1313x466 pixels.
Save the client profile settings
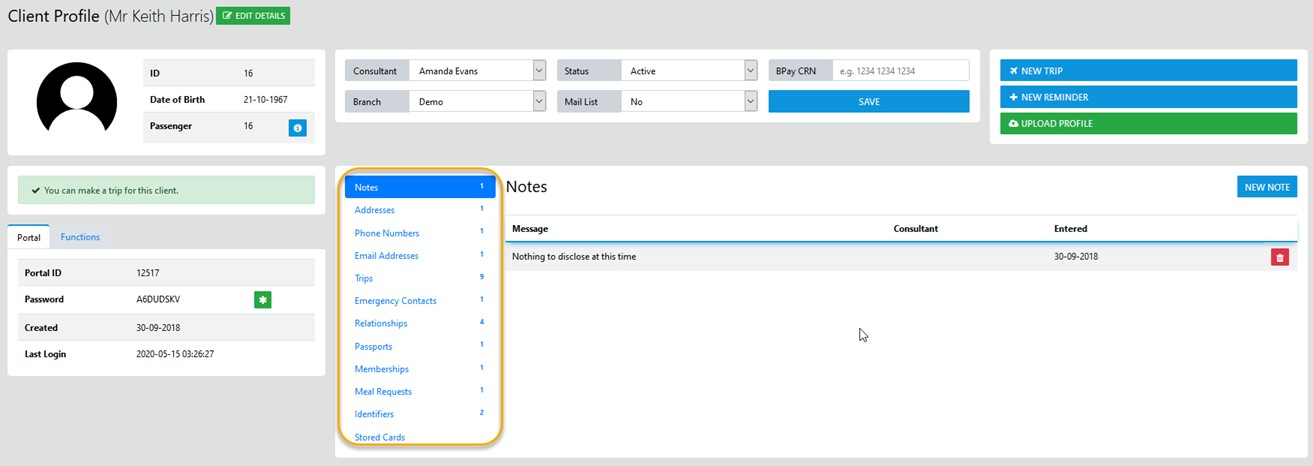coord(868,102)
